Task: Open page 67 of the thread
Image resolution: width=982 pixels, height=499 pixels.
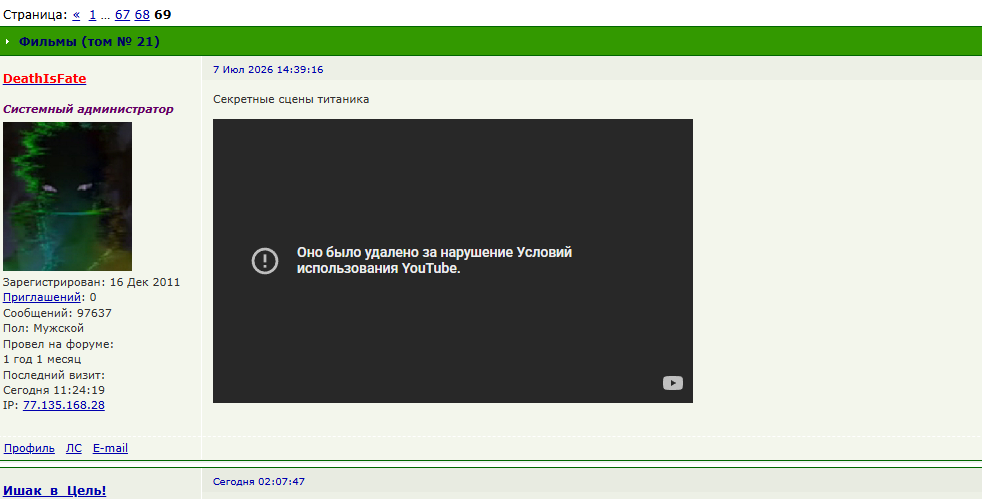Action: pos(122,14)
